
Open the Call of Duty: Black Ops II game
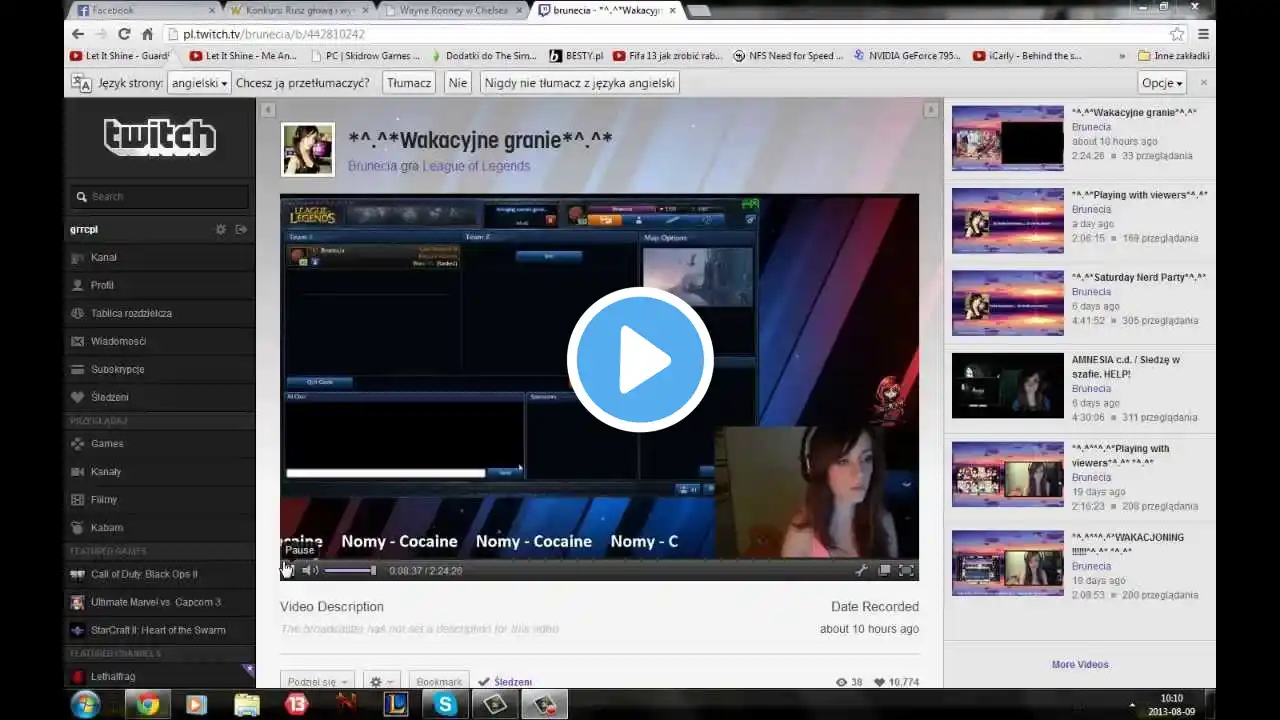[144, 574]
